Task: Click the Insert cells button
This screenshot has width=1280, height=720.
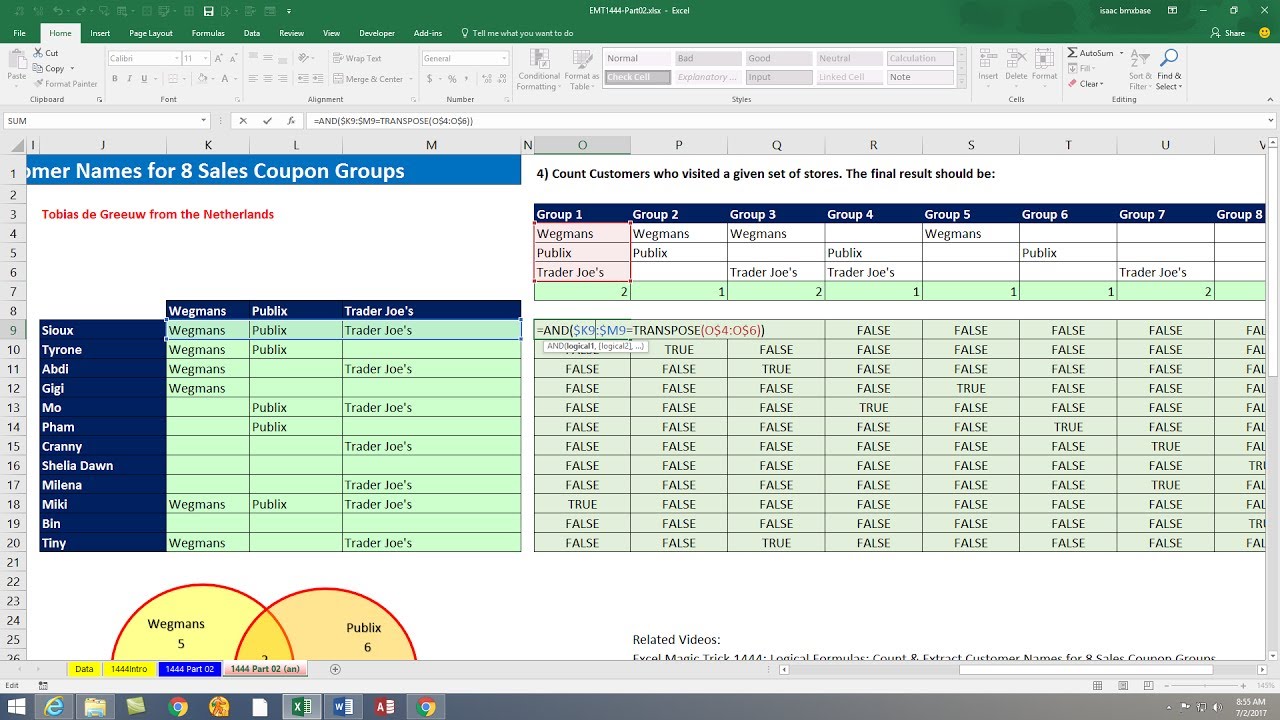Action: [x=988, y=66]
